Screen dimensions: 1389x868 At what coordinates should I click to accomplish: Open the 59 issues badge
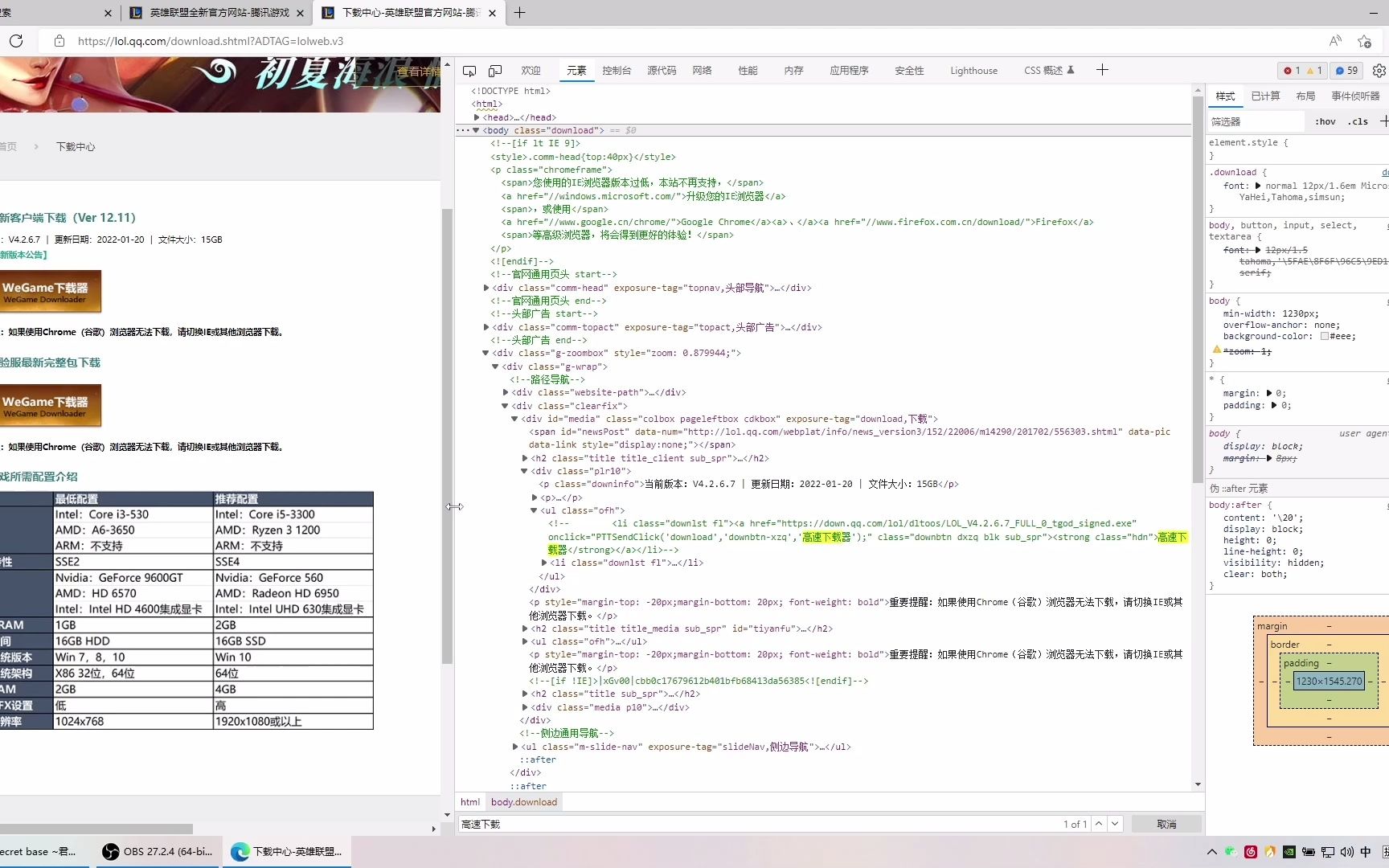(x=1347, y=71)
